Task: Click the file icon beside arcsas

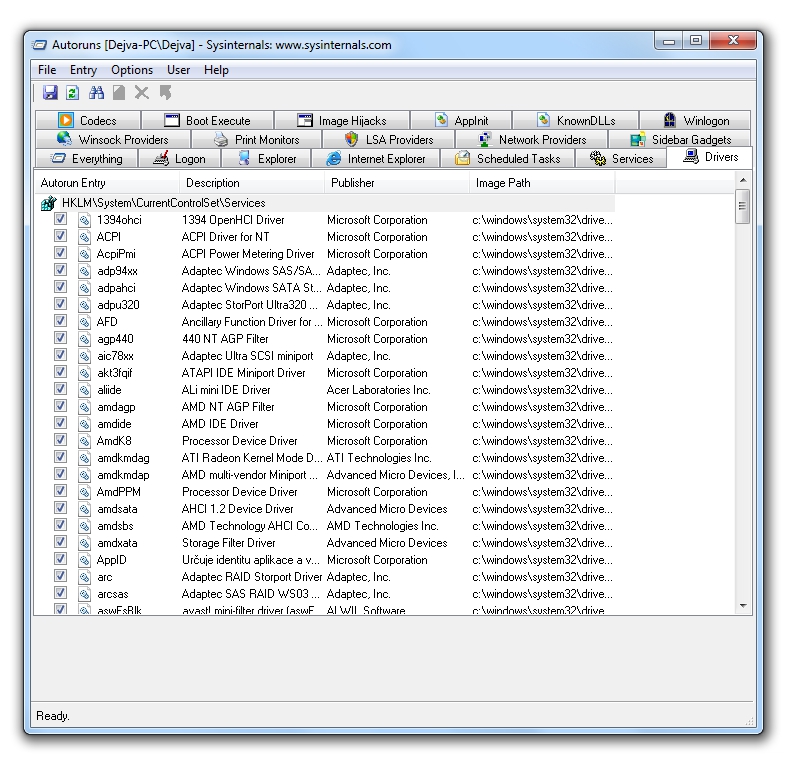Action: point(84,594)
